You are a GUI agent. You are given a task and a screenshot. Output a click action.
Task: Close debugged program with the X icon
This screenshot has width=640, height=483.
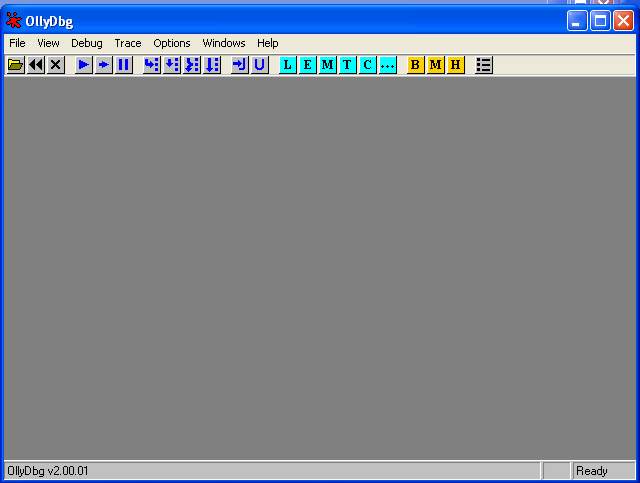coord(56,65)
